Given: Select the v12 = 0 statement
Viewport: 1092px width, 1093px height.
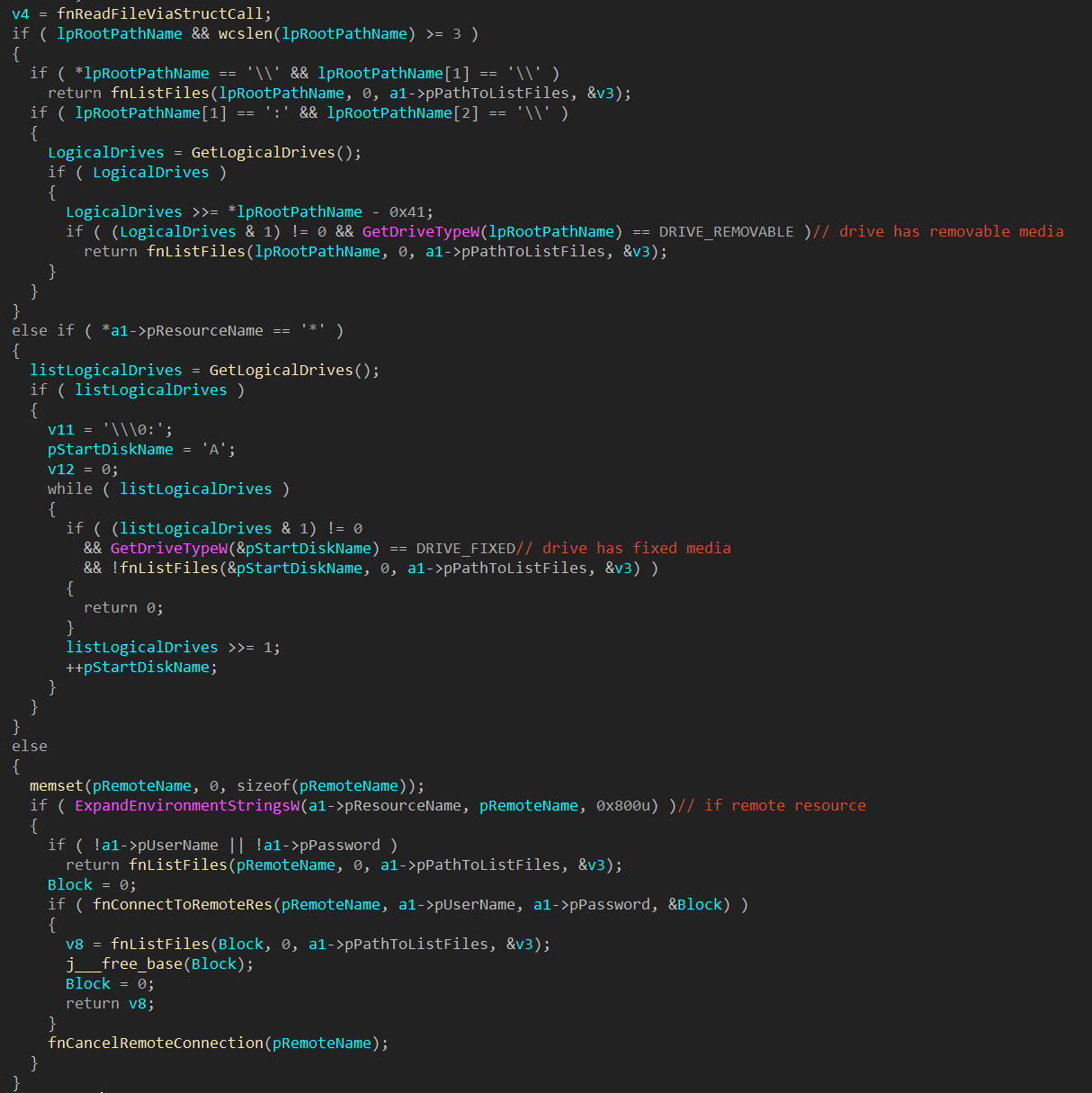Looking at the screenshot, I should point(83,469).
